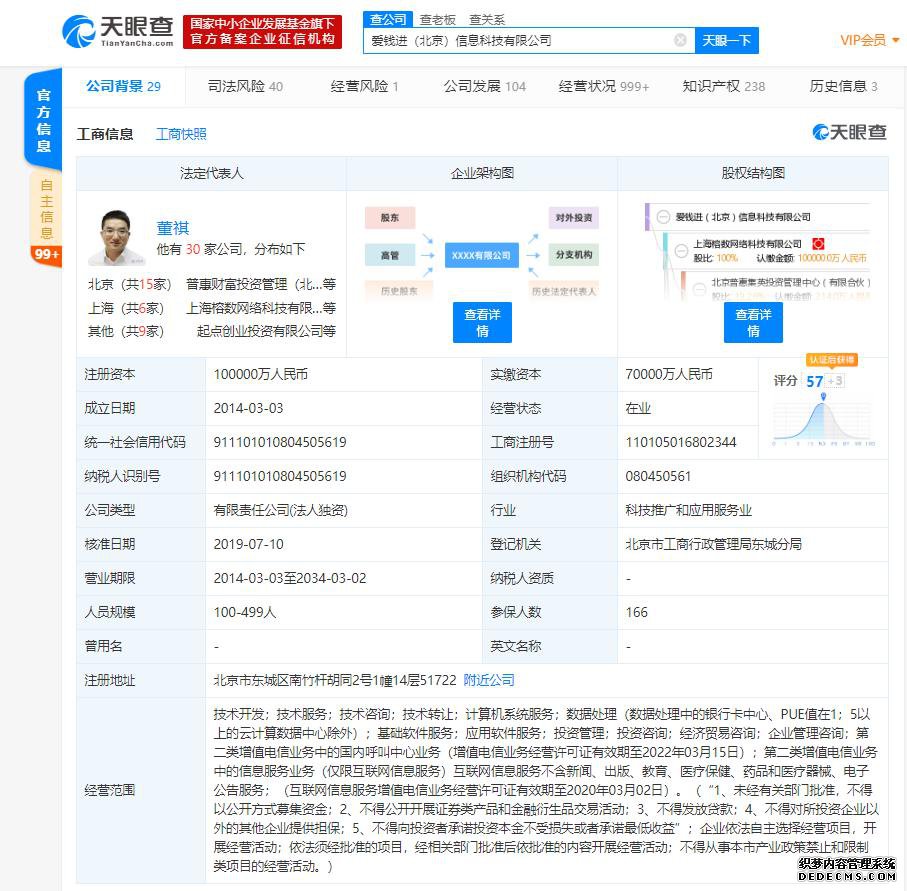Click the 30 companies count link
The image size is (907, 891).
pos(193,249)
